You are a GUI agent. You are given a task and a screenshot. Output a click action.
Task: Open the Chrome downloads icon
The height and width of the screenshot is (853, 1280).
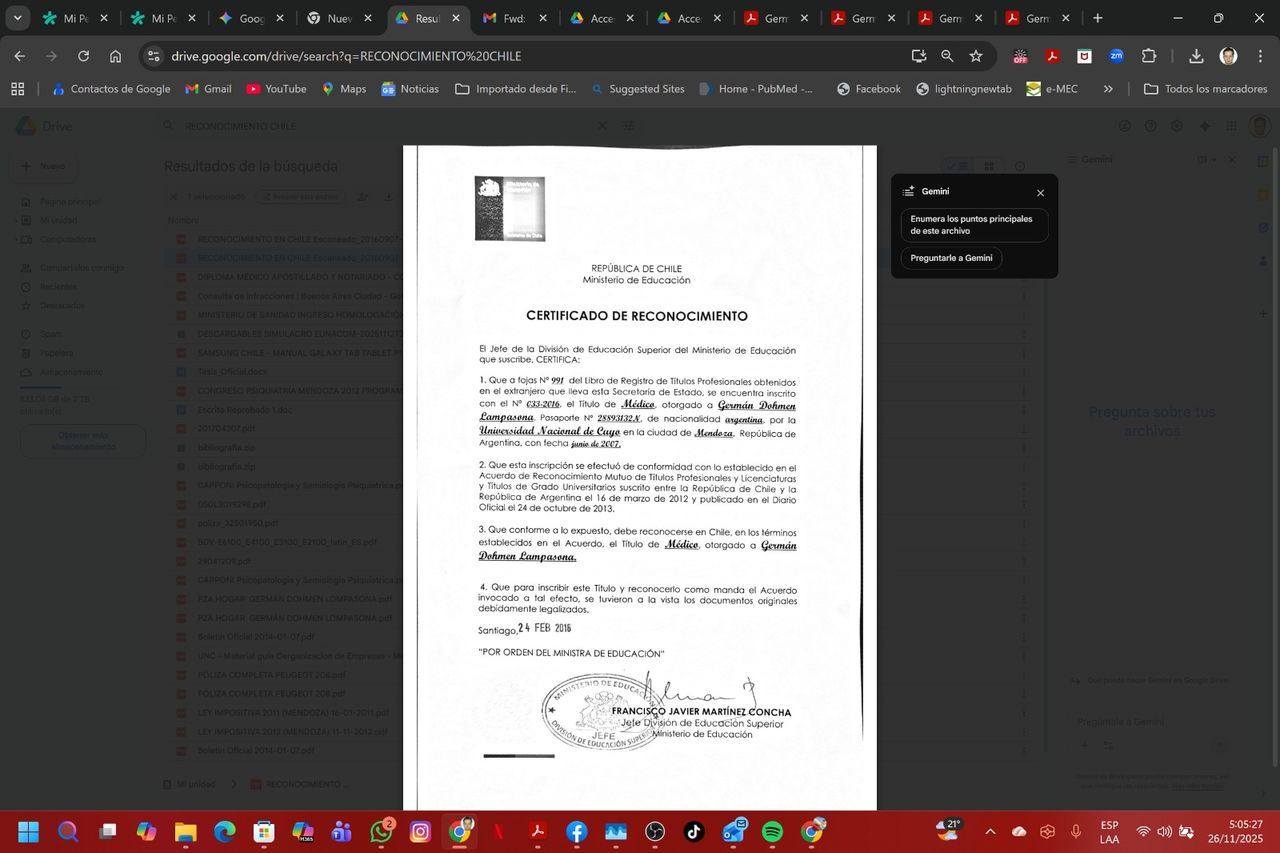tap(1196, 56)
